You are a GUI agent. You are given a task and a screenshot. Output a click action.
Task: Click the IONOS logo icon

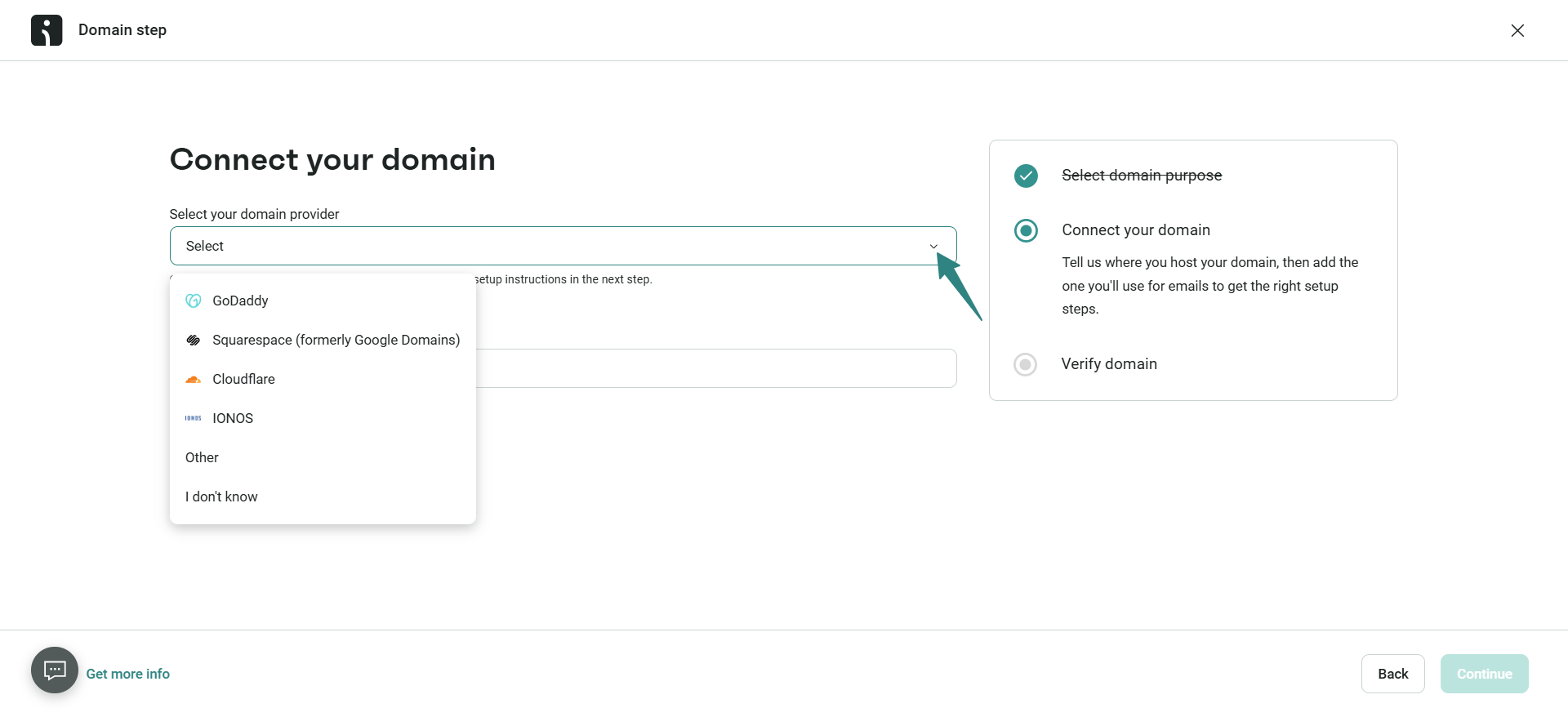coord(194,418)
